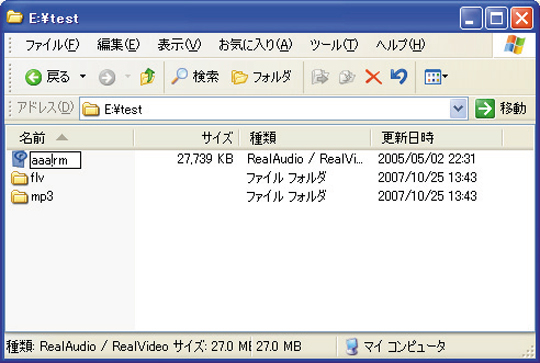Screen dimensions: 540x363
Task: Open the 編集(E) menu
Action: pyautogui.click(x=118, y=45)
